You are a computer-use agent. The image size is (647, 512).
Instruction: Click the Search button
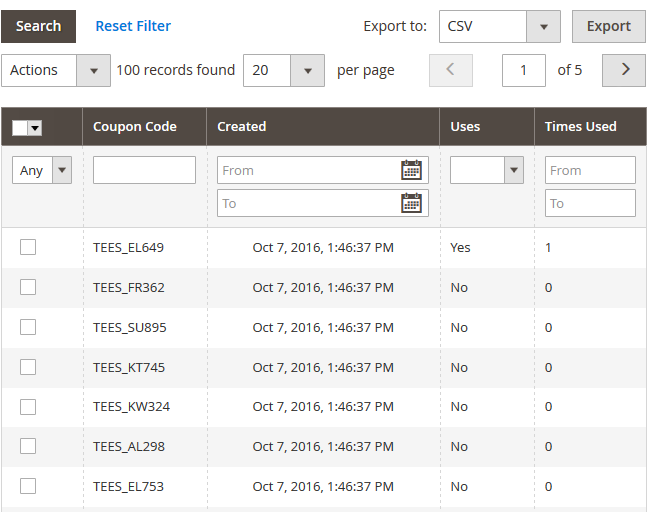point(39,26)
